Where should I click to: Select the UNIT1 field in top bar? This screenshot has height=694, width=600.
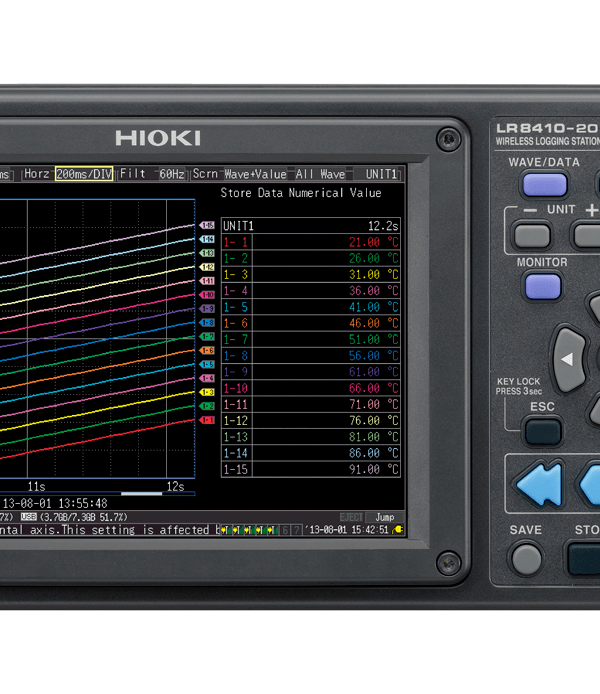pos(381,174)
